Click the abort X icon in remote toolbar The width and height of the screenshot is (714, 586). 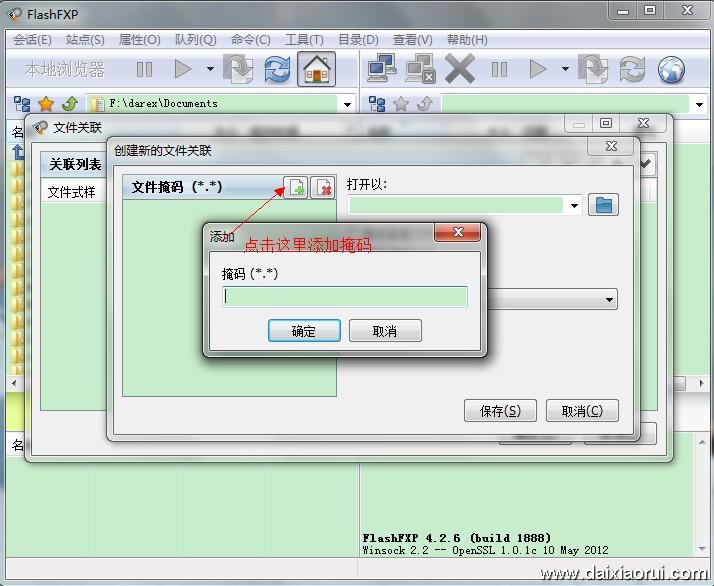pos(460,69)
